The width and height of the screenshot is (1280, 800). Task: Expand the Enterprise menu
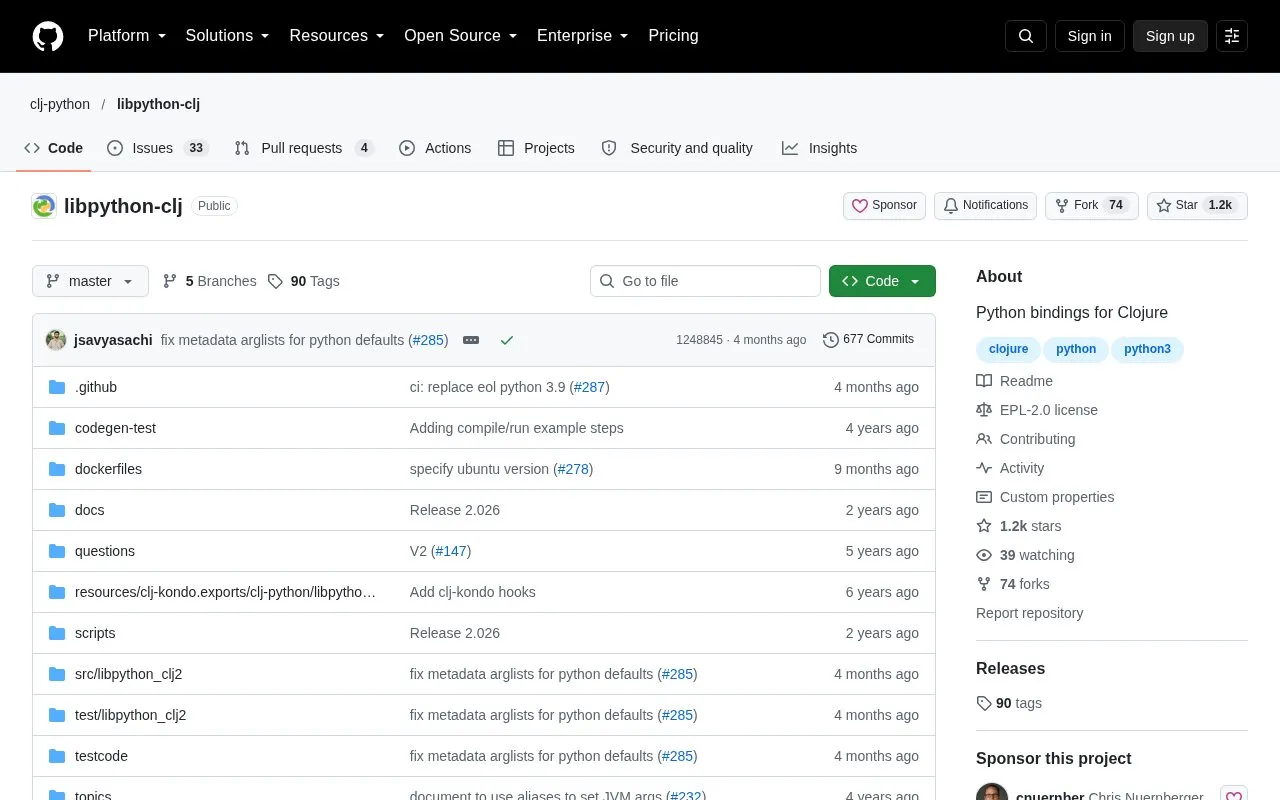[x=583, y=36]
